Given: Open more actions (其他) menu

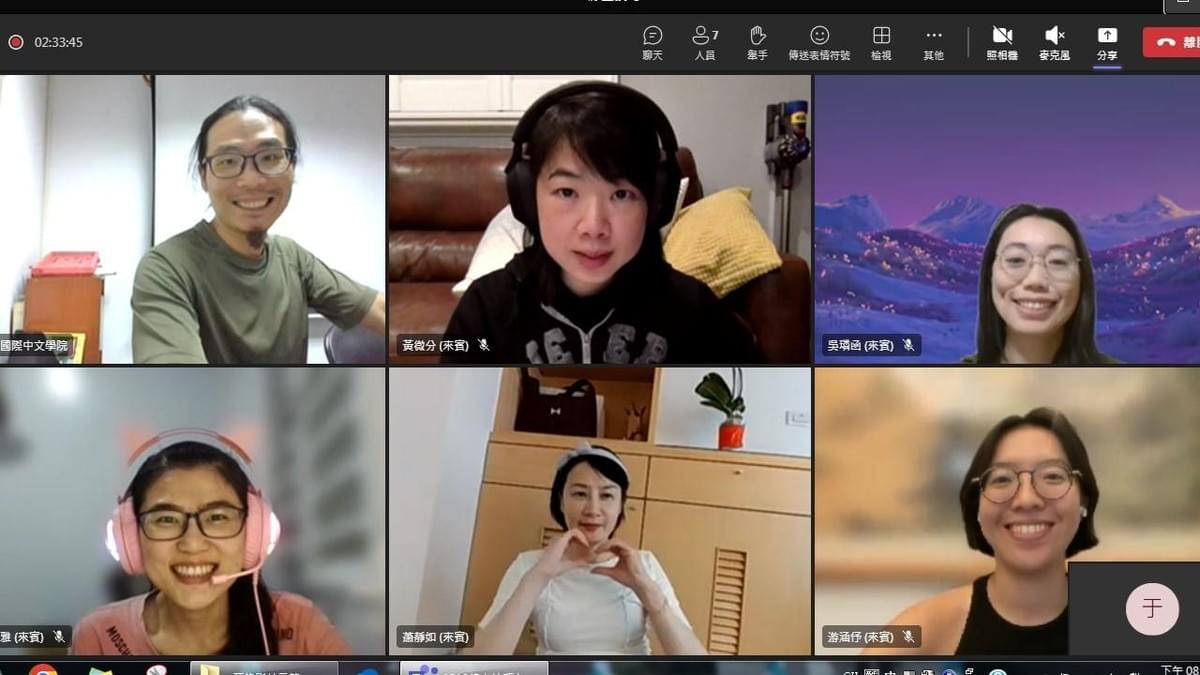Looking at the screenshot, I should (x=933, y=43).
